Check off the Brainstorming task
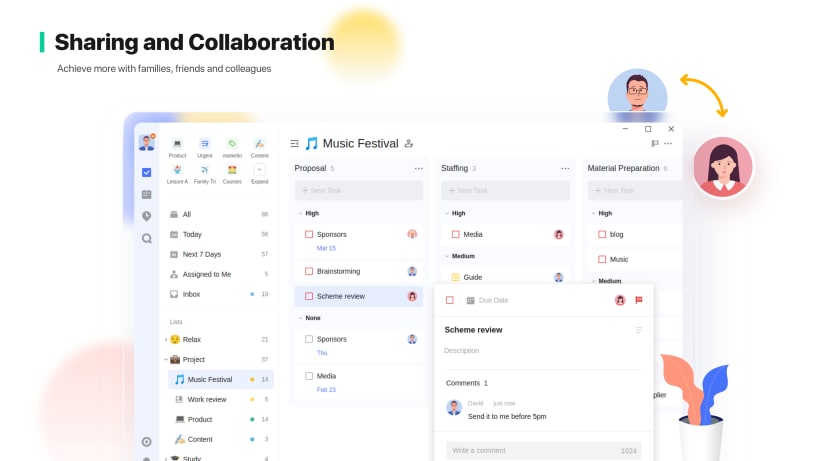 click(x=309, y=271)
